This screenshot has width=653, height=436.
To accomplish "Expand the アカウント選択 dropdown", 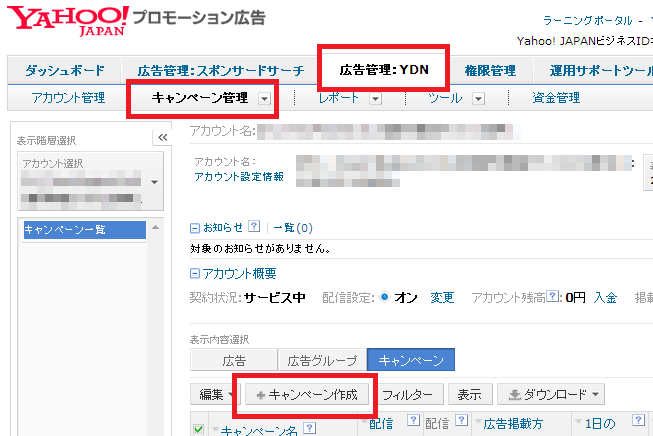I will point(155,182).
